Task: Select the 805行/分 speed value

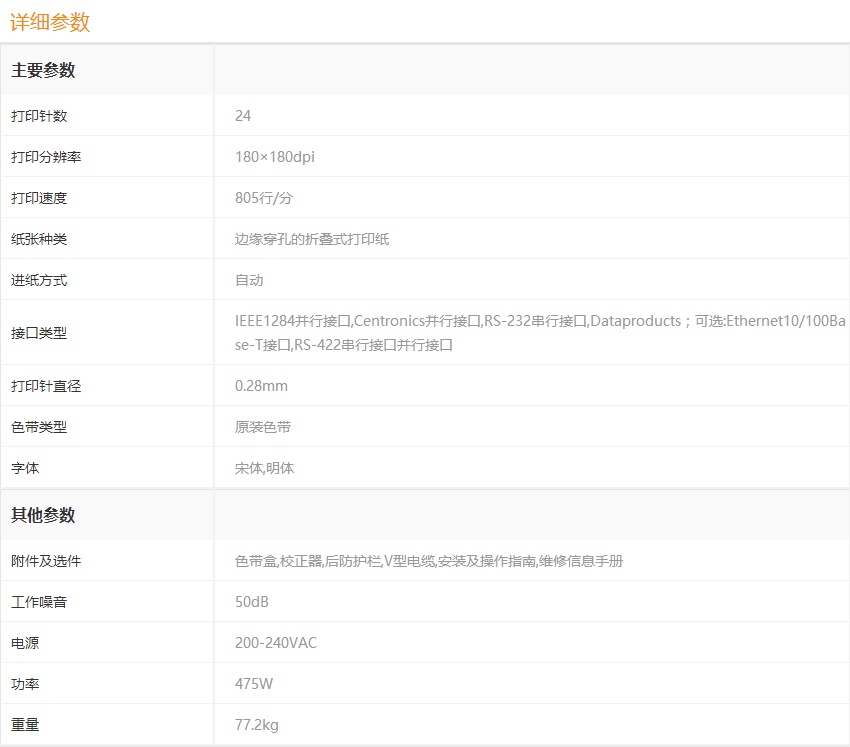Action: [263, 198]
